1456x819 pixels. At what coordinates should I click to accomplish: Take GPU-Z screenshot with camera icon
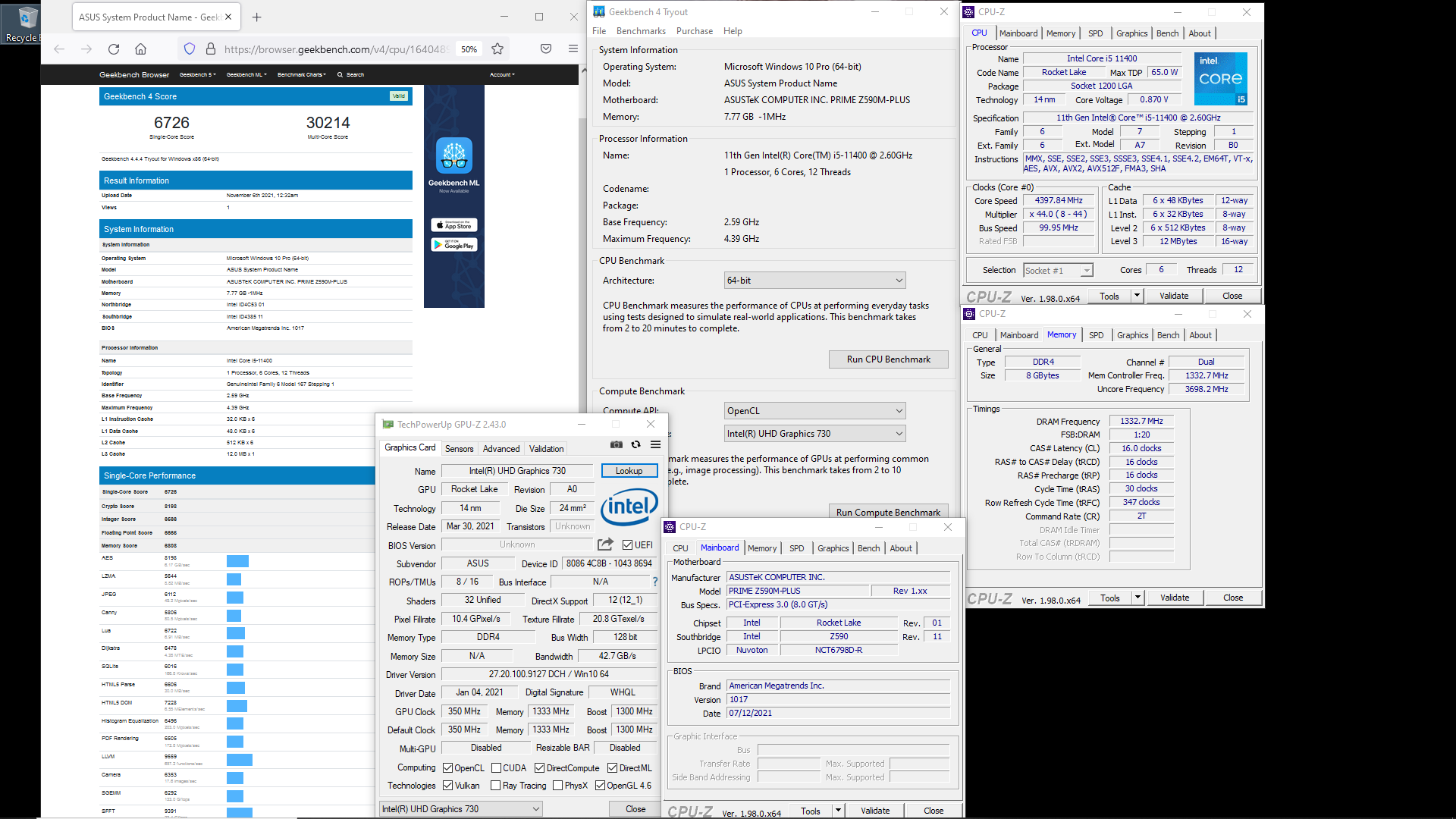pyautogui.click(x=617, y=445)
